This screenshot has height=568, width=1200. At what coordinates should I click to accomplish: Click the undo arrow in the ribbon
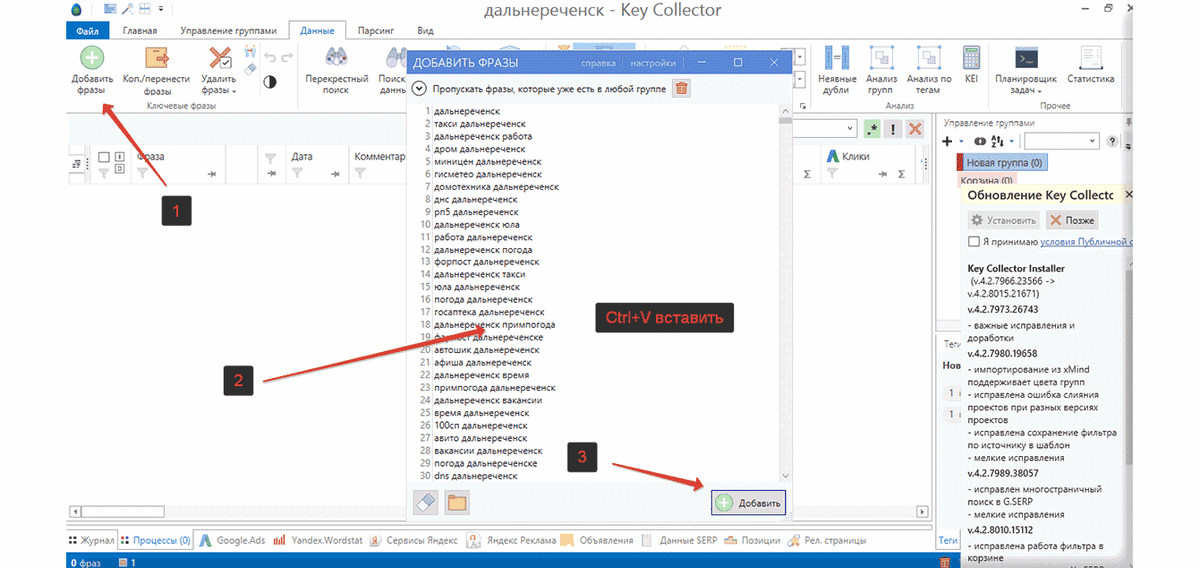(x=269, y=58)
